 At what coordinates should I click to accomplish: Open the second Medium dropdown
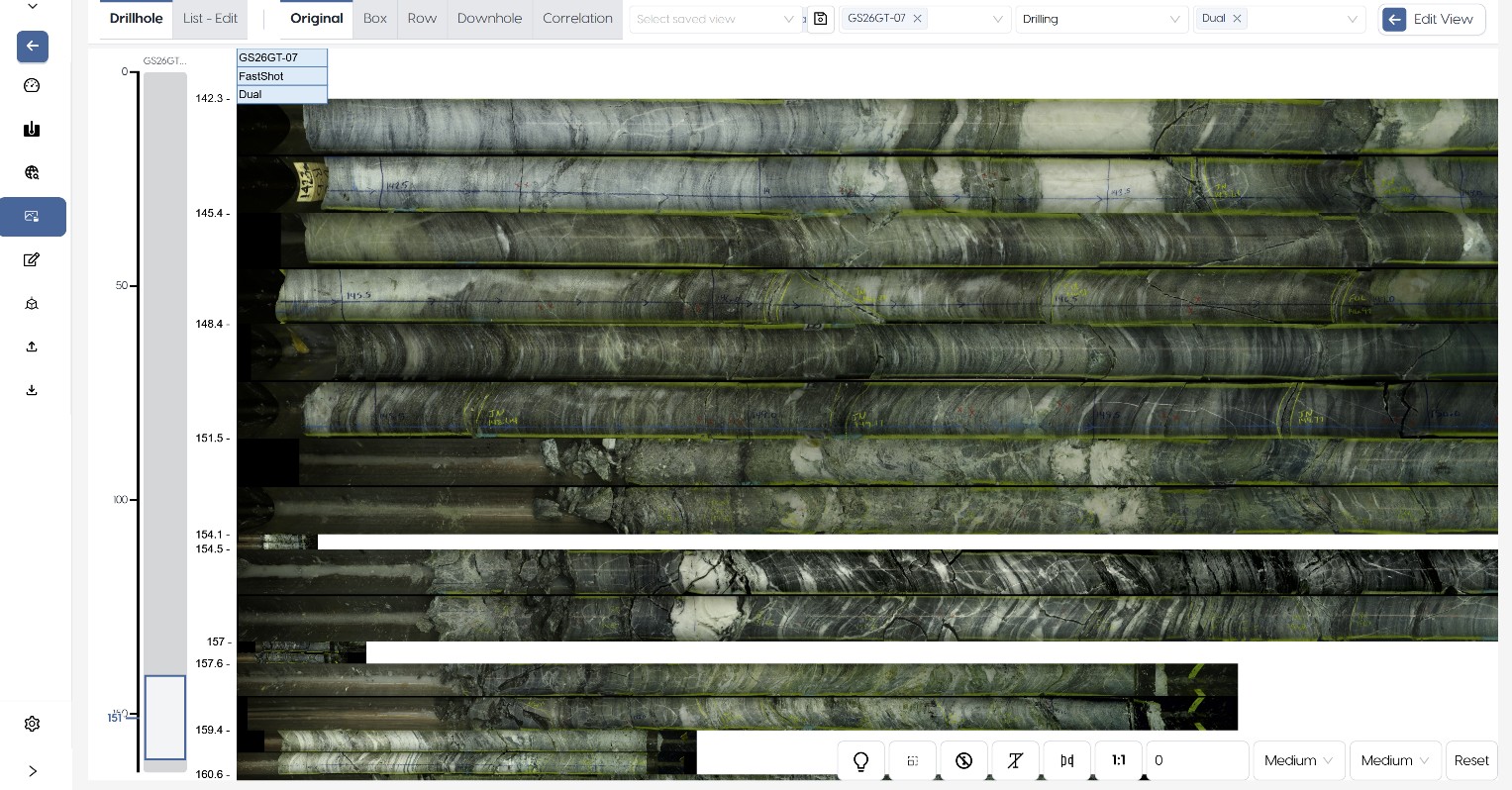[1395, 760]
